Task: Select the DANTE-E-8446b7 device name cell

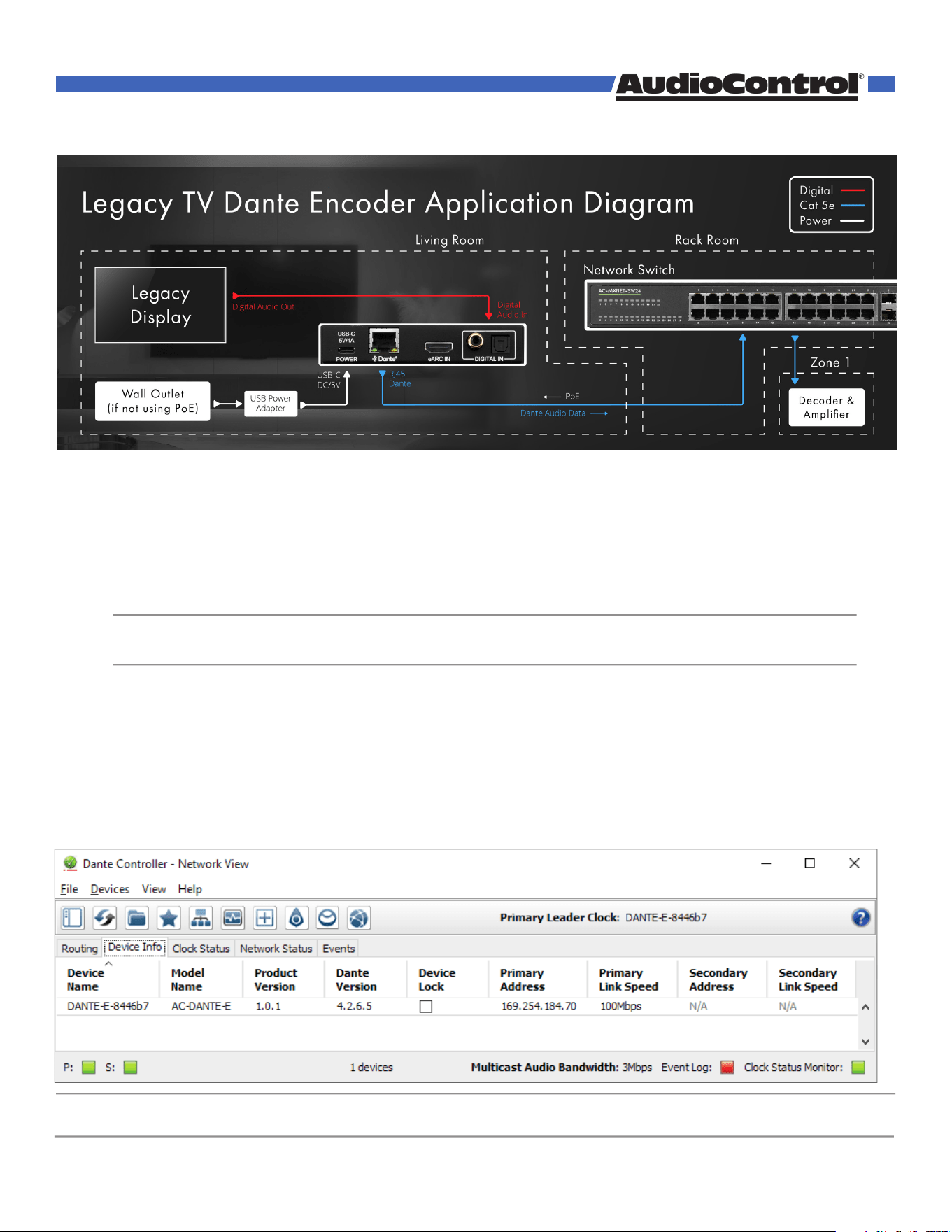Action: click(x=108, y=1006)
